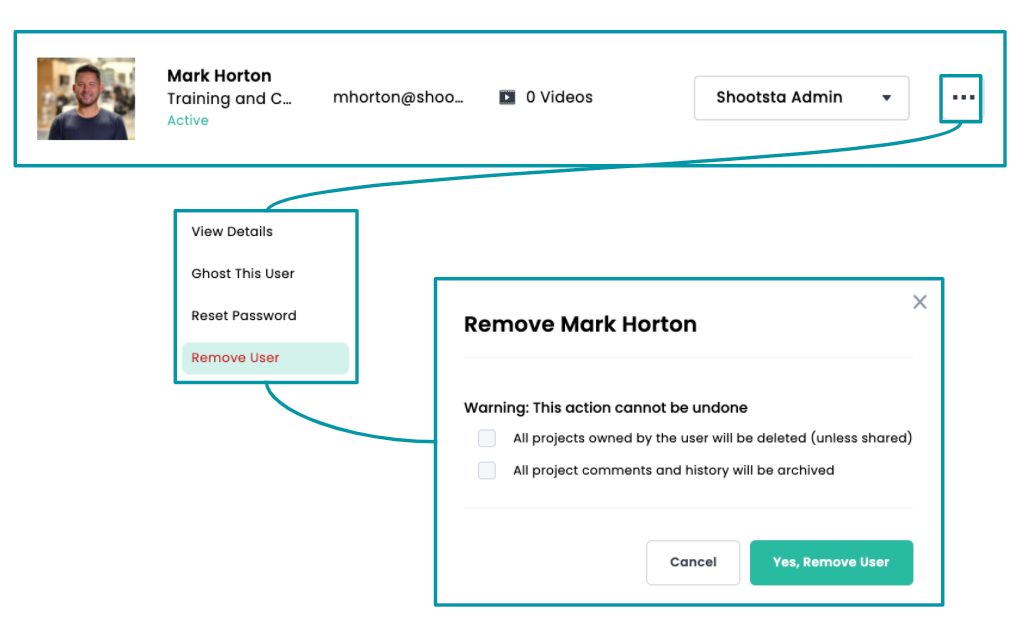1024x620 pixels.
Task: Click the mhorton@shoo... email address
Action: click(x=398, y=98)
